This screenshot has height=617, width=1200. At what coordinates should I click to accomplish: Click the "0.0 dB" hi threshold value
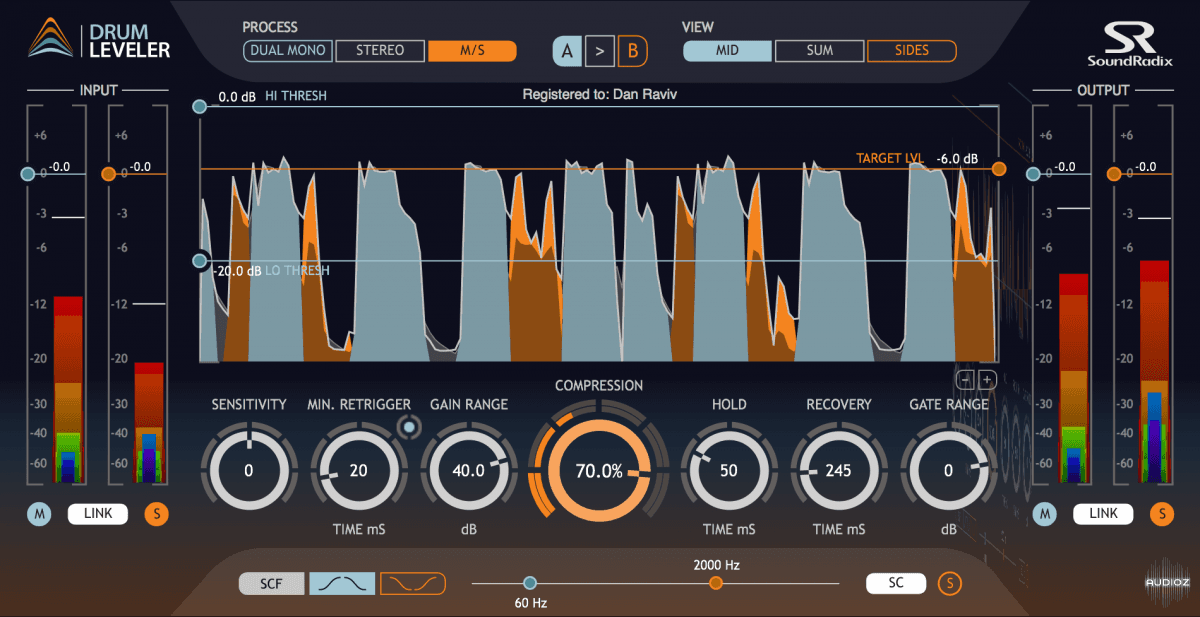click(x=237, y=97)
